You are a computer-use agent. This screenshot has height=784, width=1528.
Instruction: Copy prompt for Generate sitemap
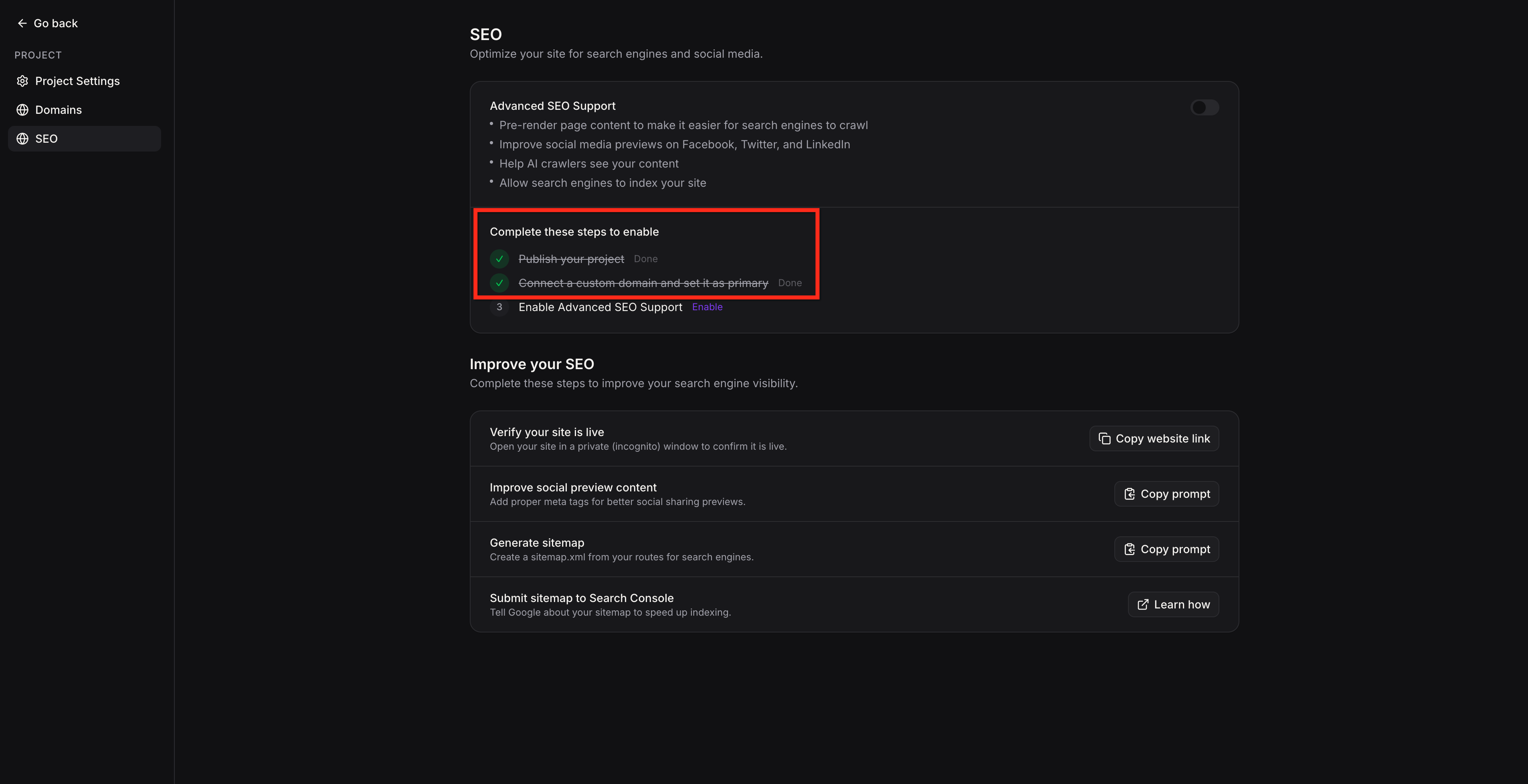pyautogui.click(x=1166, y=549)
